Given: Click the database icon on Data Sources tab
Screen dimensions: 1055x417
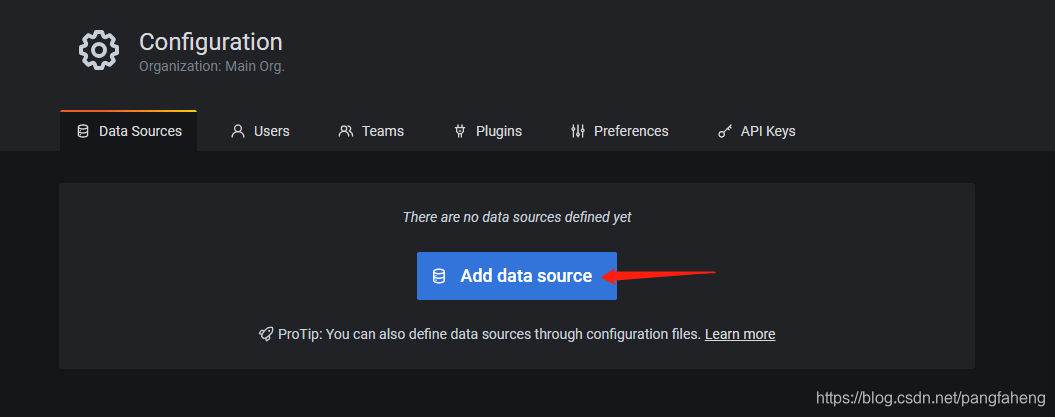Looking at the screenshot, I should pyautogui.click(x=83, y=131).
